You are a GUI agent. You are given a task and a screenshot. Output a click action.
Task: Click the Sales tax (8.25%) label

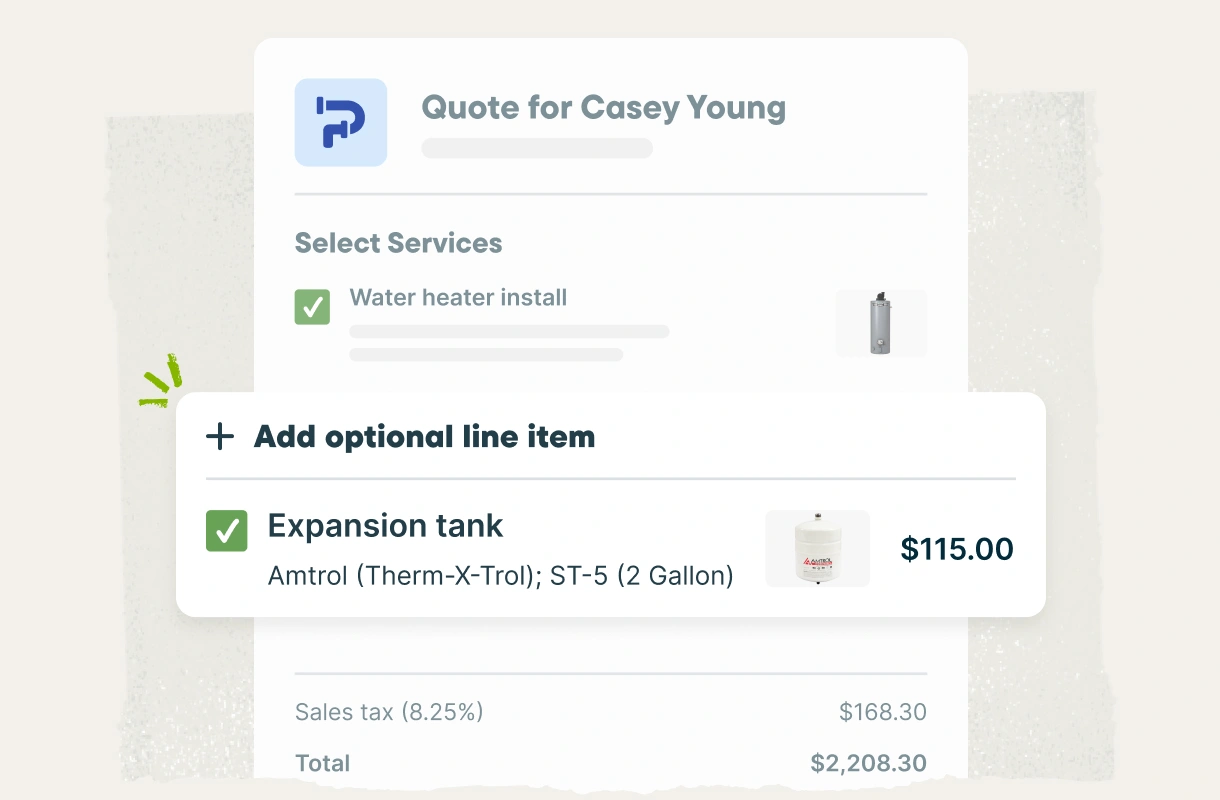click(x=389, y=712)
